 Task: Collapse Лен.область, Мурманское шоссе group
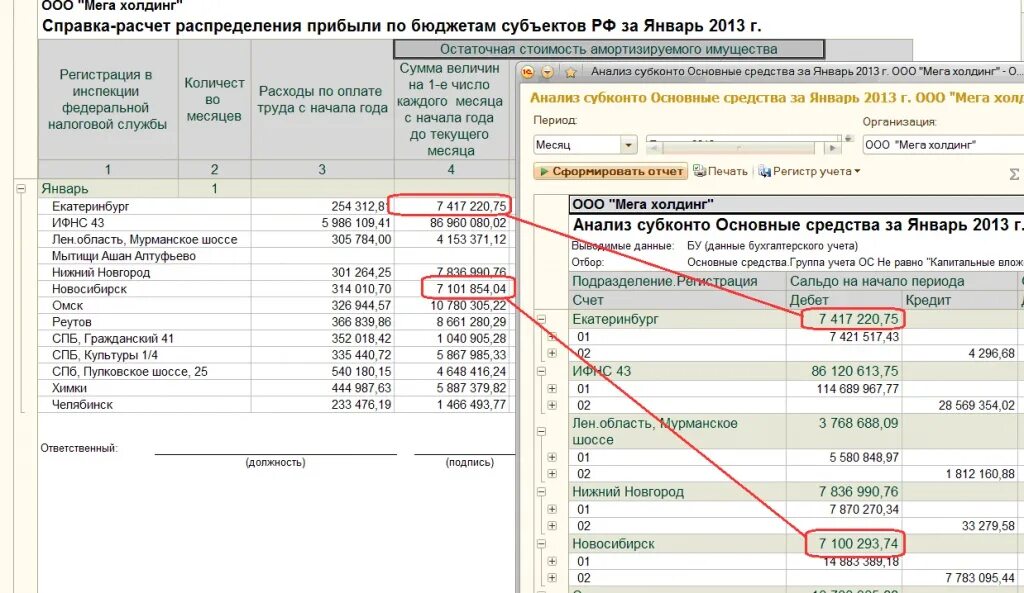tap(541, 431)
